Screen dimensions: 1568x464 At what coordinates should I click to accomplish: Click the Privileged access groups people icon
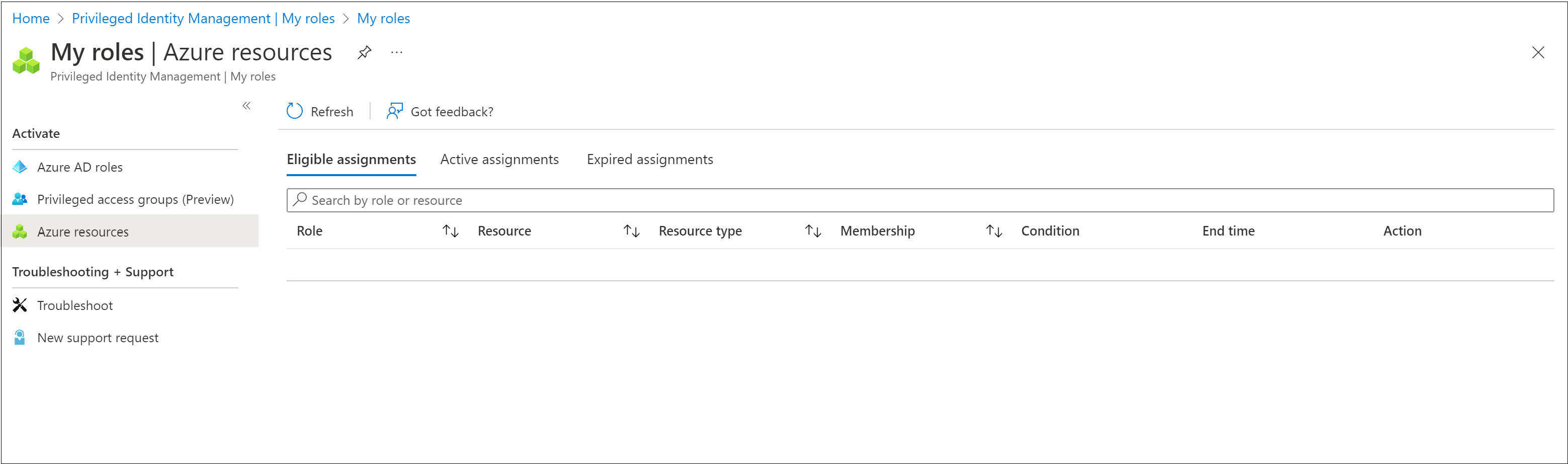(20, 199)
